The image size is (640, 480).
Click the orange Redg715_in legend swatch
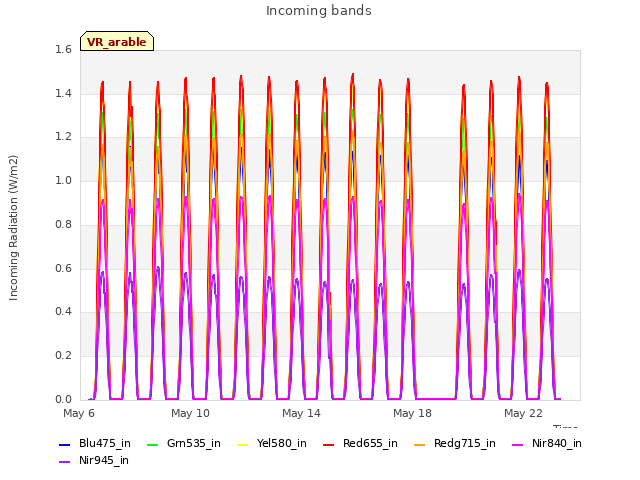[x=420, y=444]
